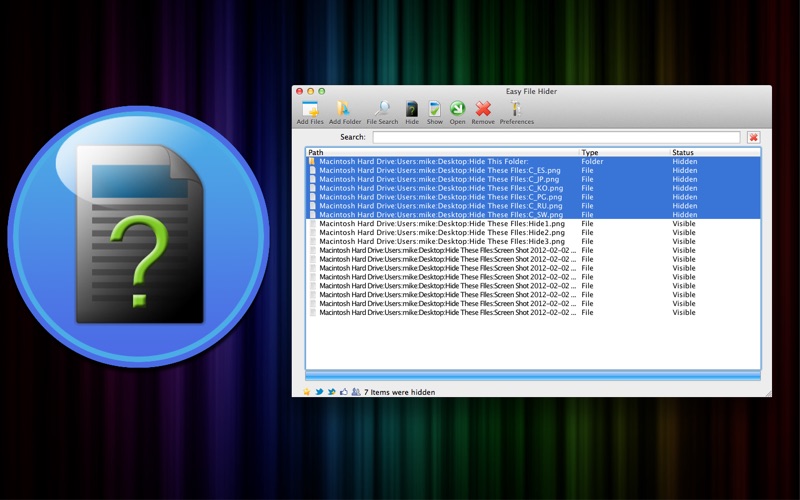The height and width of the screenshot is (500, 800).
Task: Click the star icon in status bar
Action: 307,392
